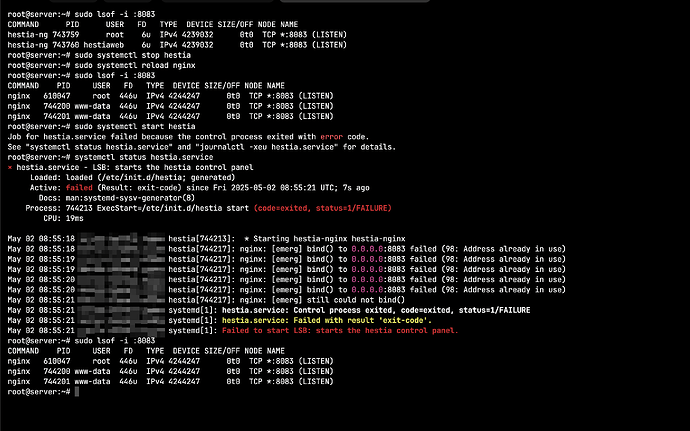This screenshot has height=431, width=690.
Task: Click the 'systemctl status hestia.service' prompt command
Action: [144, 157]
